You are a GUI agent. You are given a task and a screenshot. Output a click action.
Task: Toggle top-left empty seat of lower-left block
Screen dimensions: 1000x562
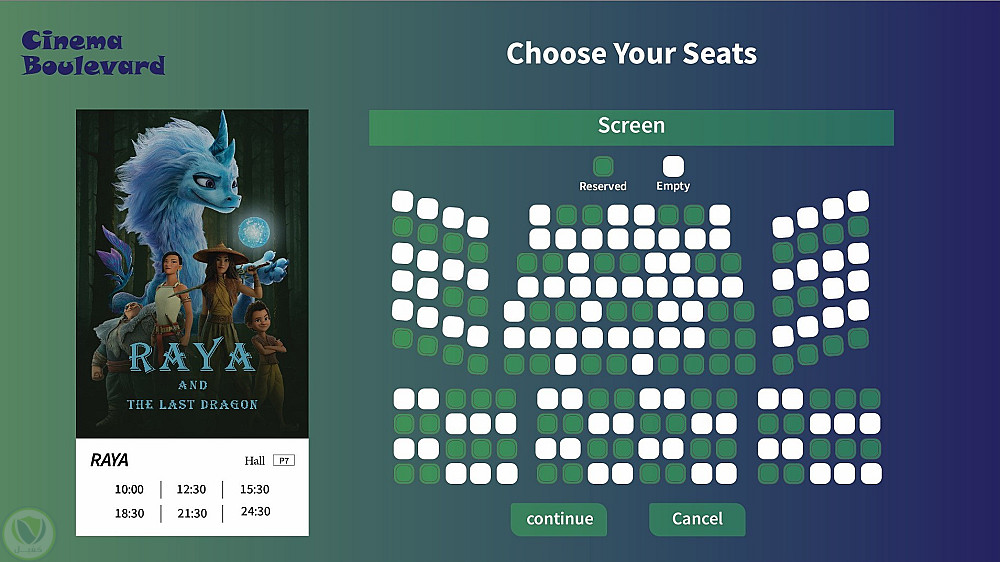click(x=404, y=399)
